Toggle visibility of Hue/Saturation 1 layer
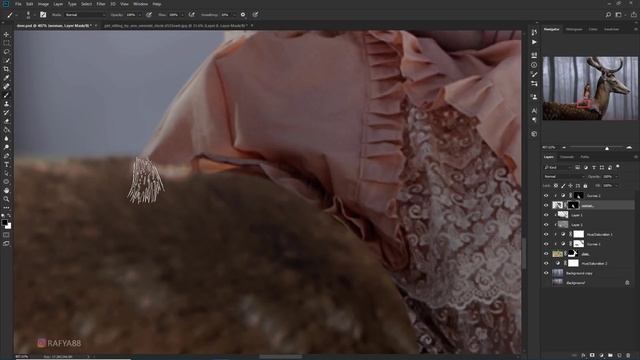This screenshot has height=360, width=640. [546, 234]
